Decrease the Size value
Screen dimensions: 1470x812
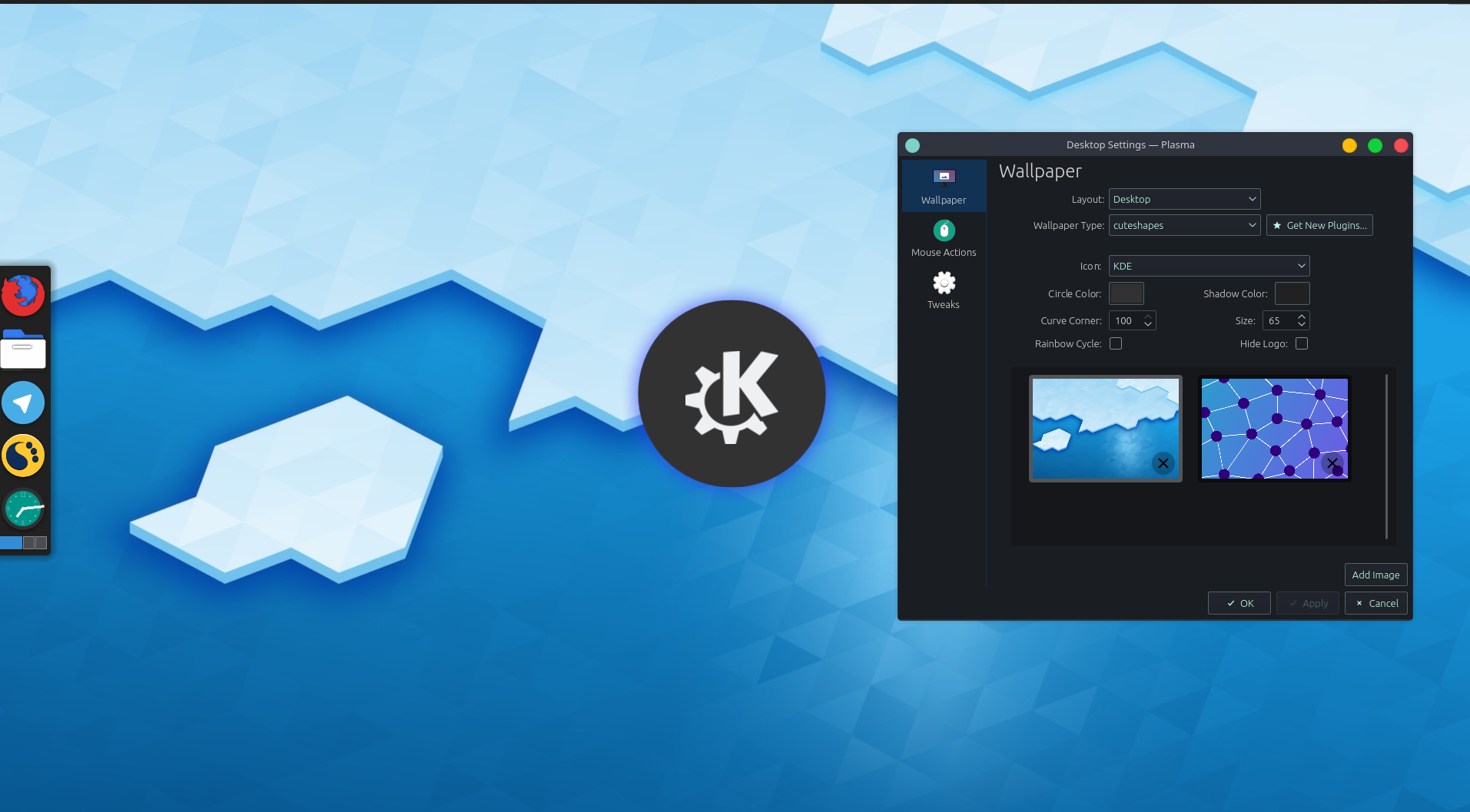click(x=1302, y=325)
